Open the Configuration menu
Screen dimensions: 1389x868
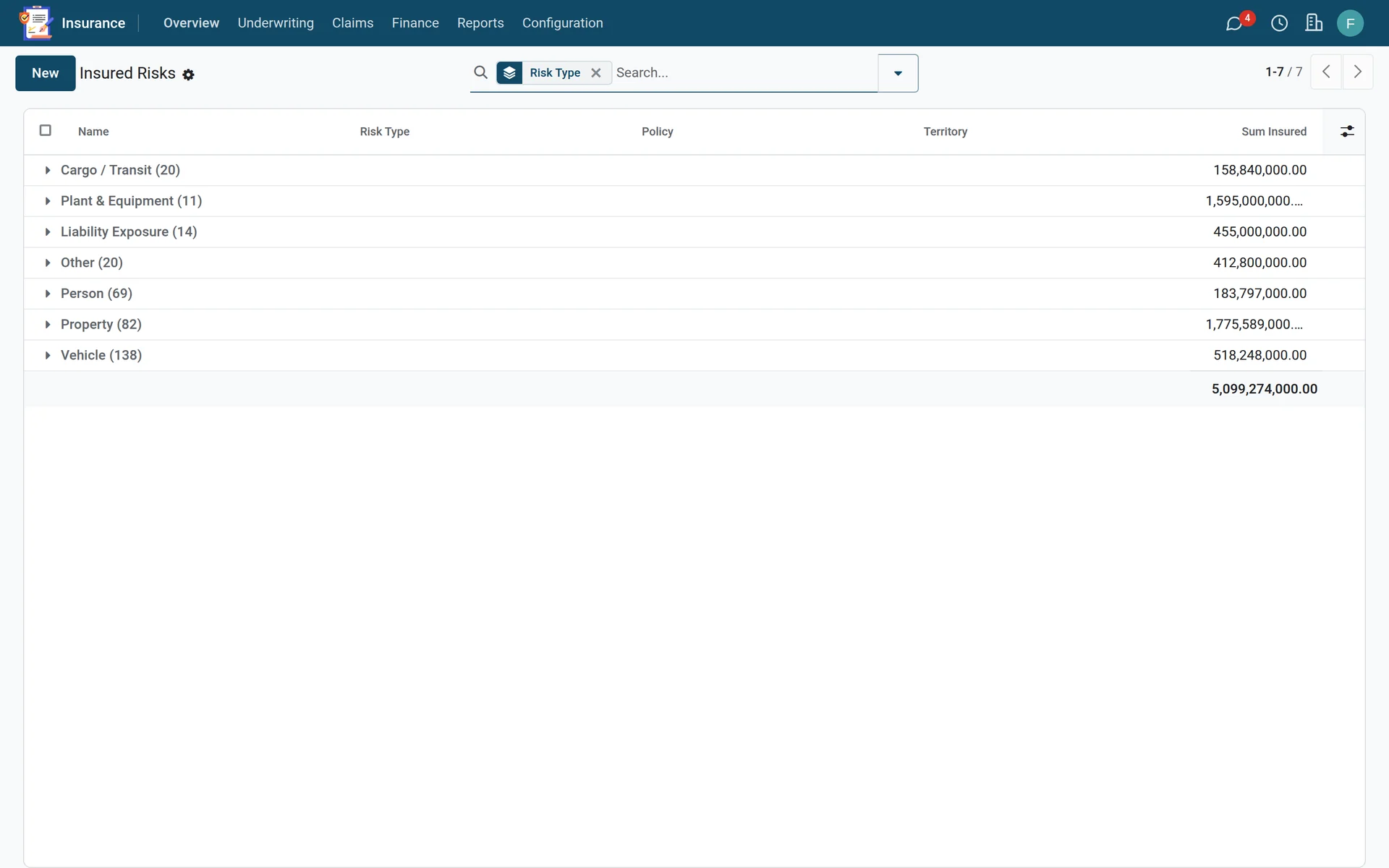[x=562, y=23]
